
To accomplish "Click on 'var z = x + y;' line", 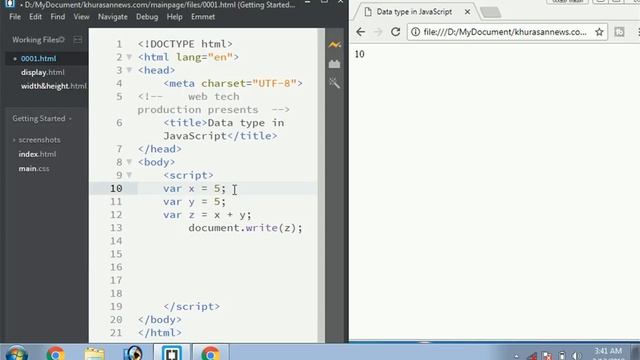I will pos(207,215).
